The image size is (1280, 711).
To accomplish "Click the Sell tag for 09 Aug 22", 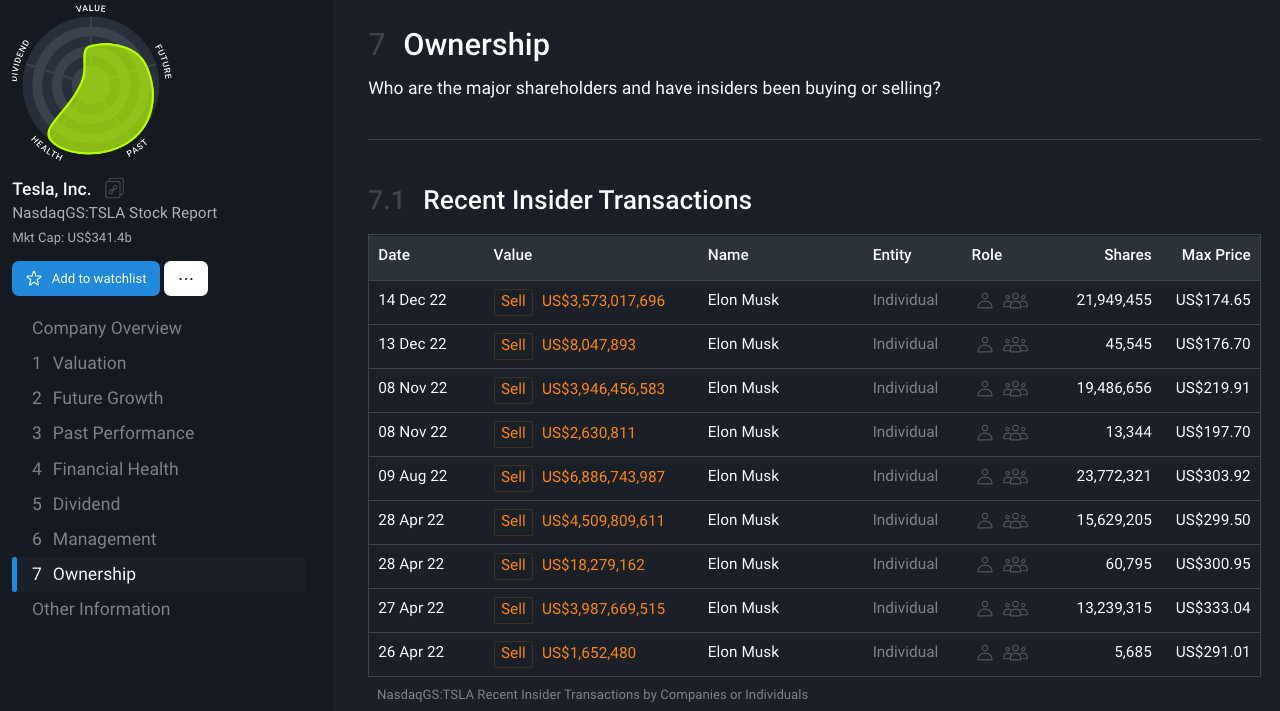I will [513, 477].
